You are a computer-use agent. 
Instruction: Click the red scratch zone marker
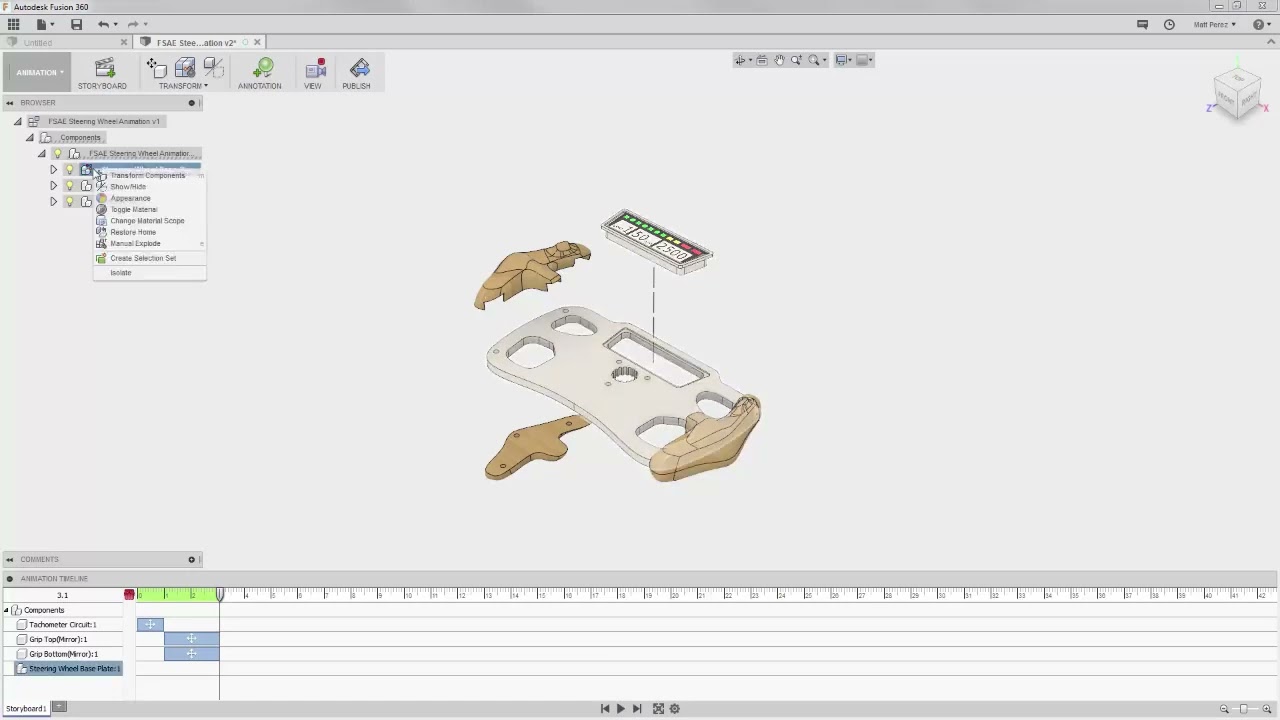click(129, 595)
